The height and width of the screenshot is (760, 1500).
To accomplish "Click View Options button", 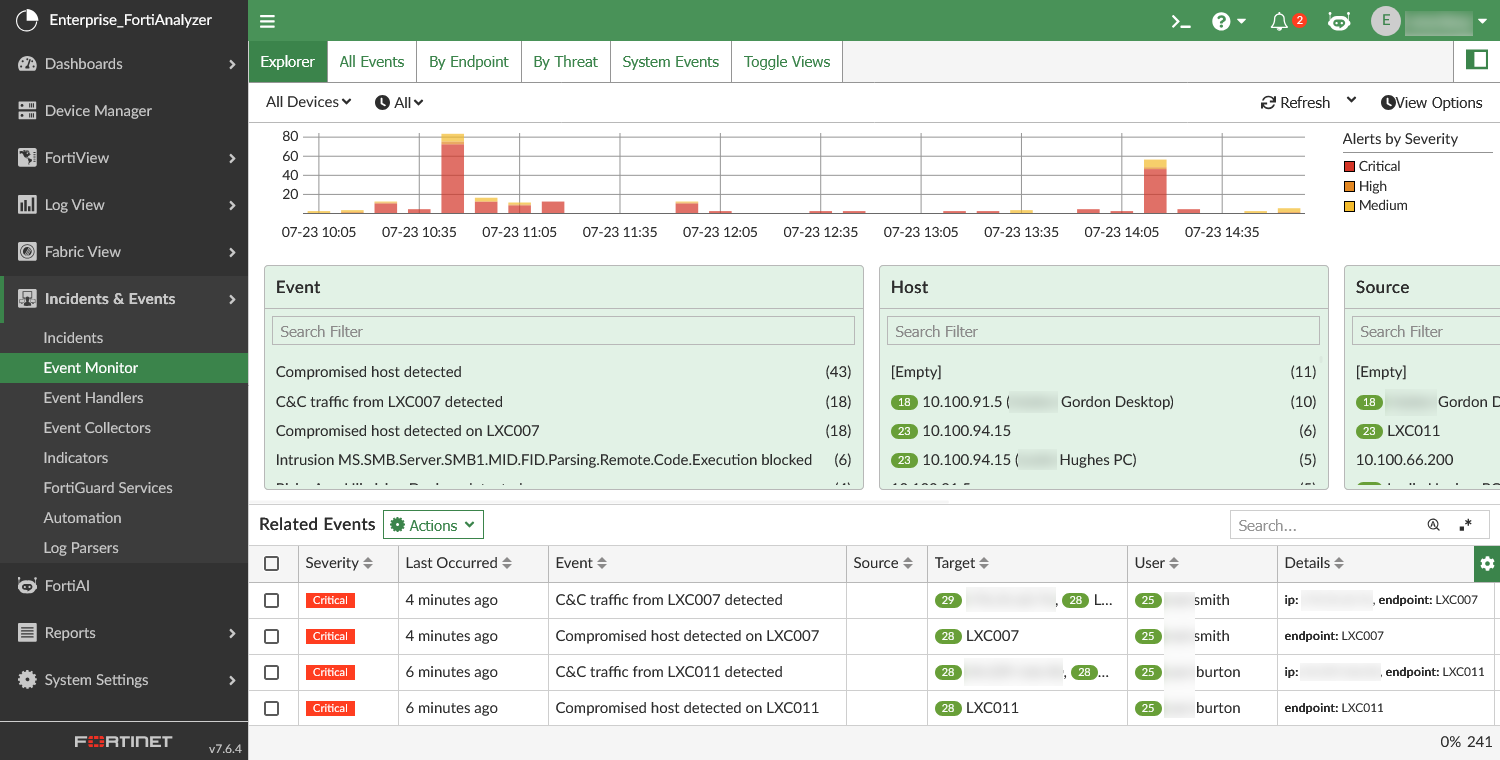I will (1431, 102).
